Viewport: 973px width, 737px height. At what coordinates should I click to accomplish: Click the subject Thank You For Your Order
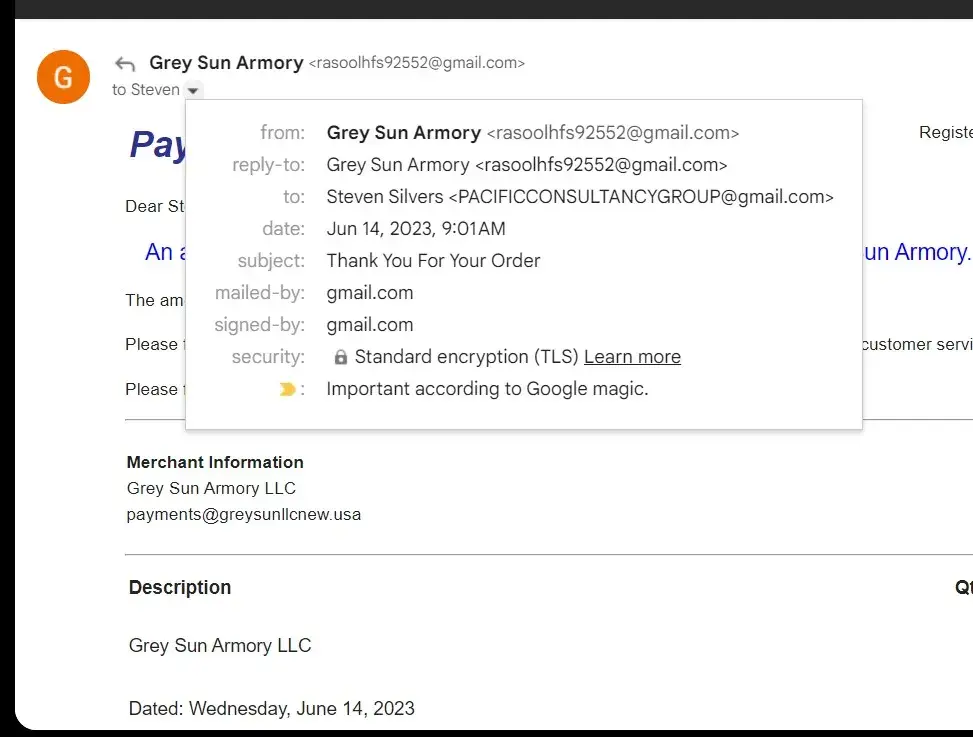[x=433, y=261]
